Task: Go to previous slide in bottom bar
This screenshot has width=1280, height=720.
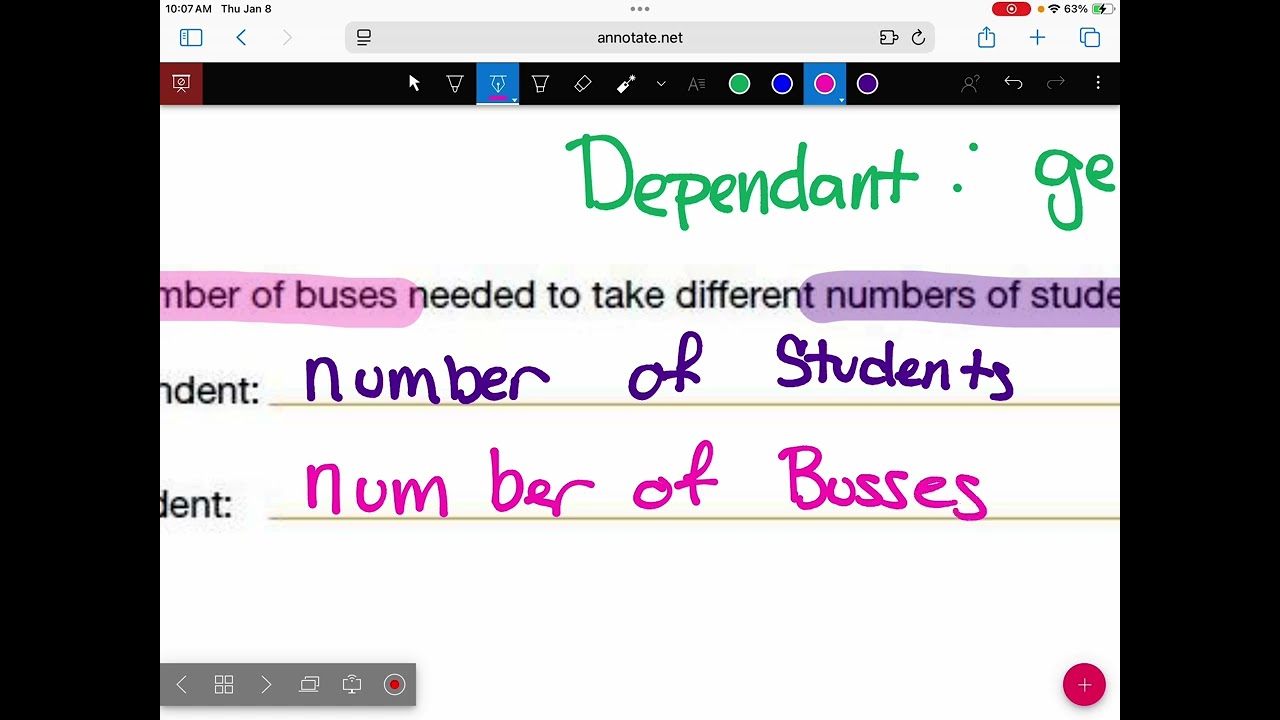Action: pyautogui.click(x=181, y=685)
